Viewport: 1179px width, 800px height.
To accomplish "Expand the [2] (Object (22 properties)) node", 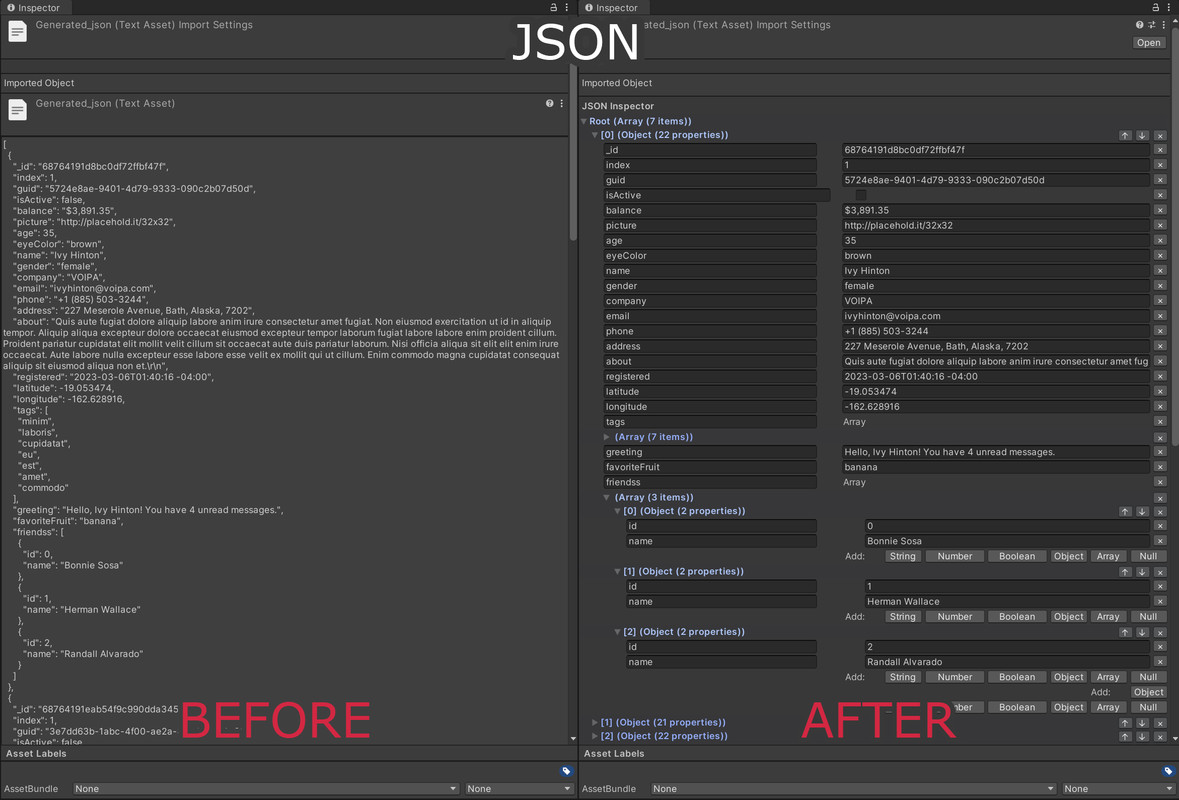I will [595, 735].
